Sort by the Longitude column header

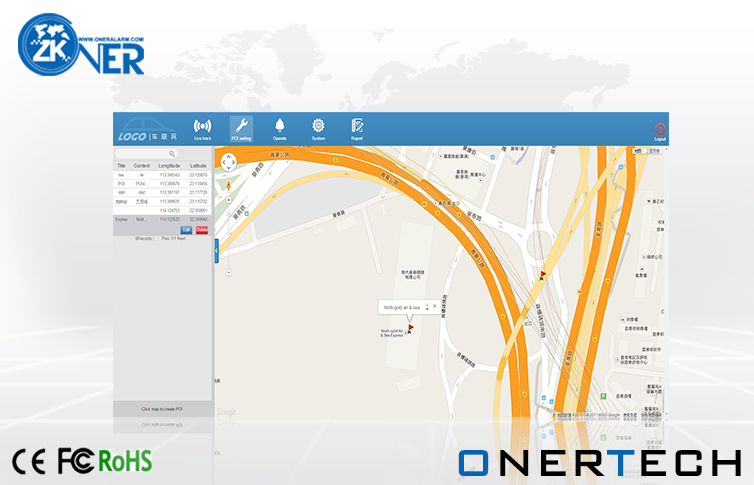[169, 165]
